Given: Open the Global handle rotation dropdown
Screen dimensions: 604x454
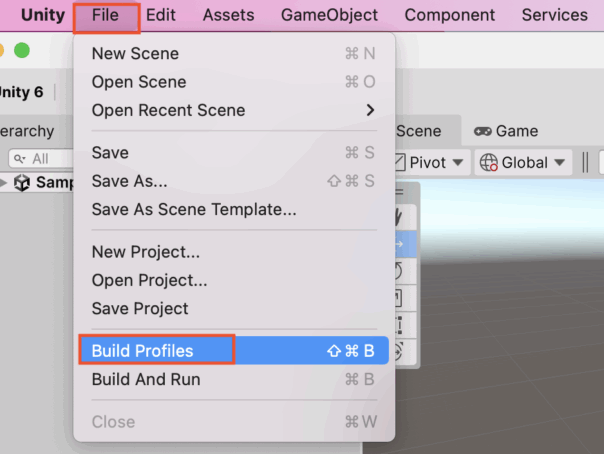Looking at the screenshot, I should [523, 162].
